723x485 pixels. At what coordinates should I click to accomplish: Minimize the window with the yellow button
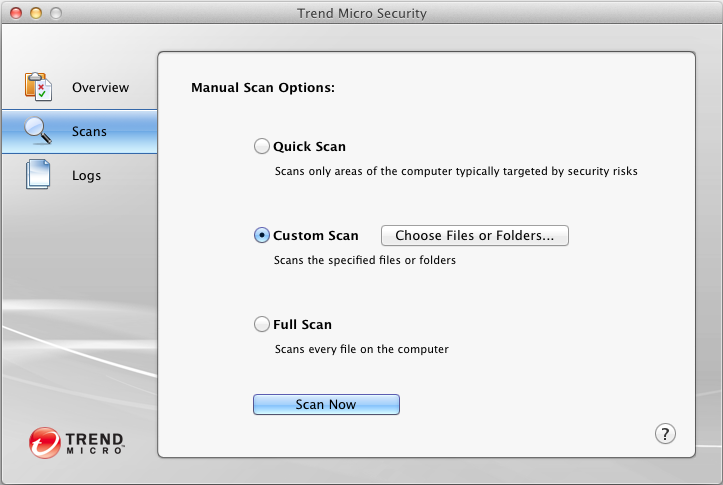pyautogui.click(x=36, y=14)
